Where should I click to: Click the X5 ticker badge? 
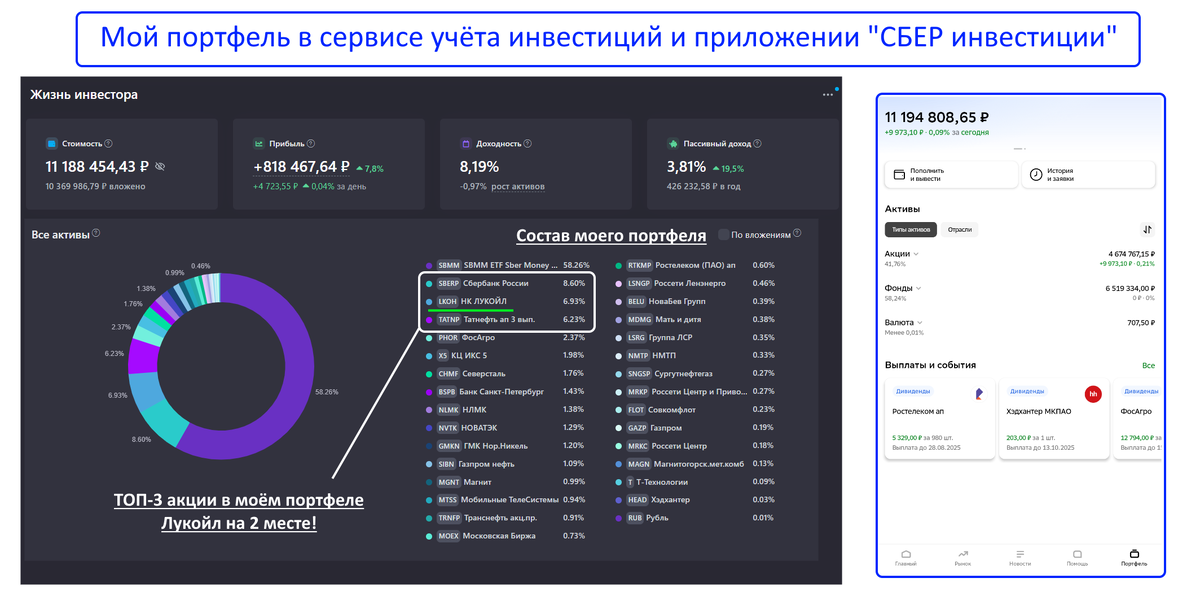tap(443, 356)
